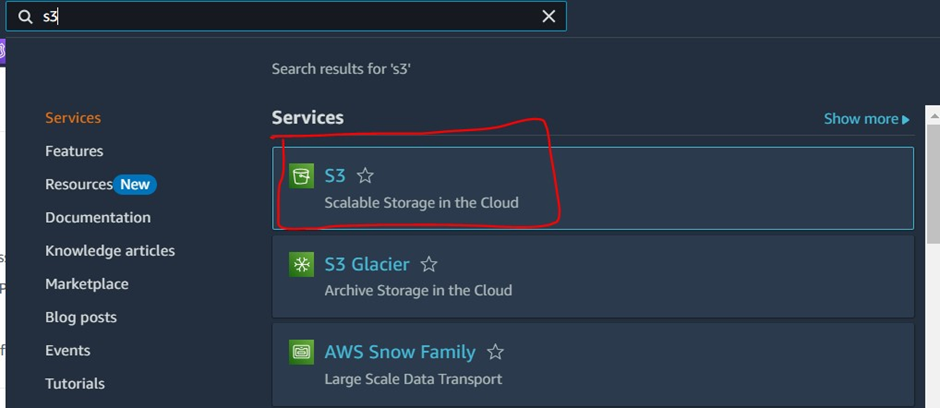
Task: Expand services with Show more
Action: [x=866, y=119]
